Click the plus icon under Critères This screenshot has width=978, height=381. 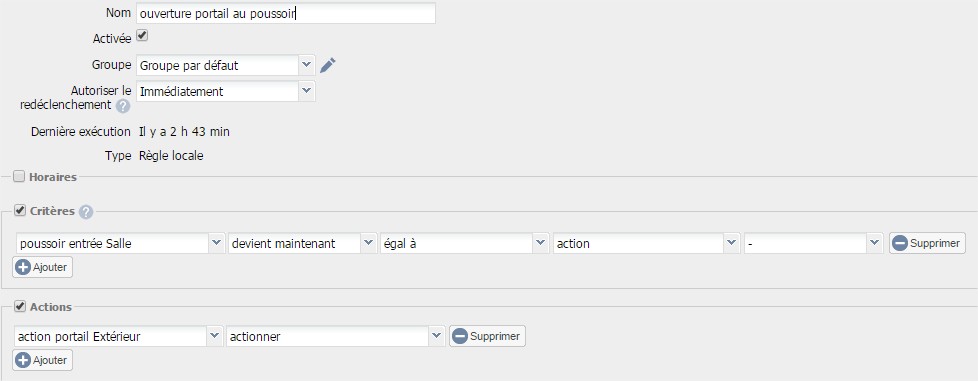[x=23, y=268]
